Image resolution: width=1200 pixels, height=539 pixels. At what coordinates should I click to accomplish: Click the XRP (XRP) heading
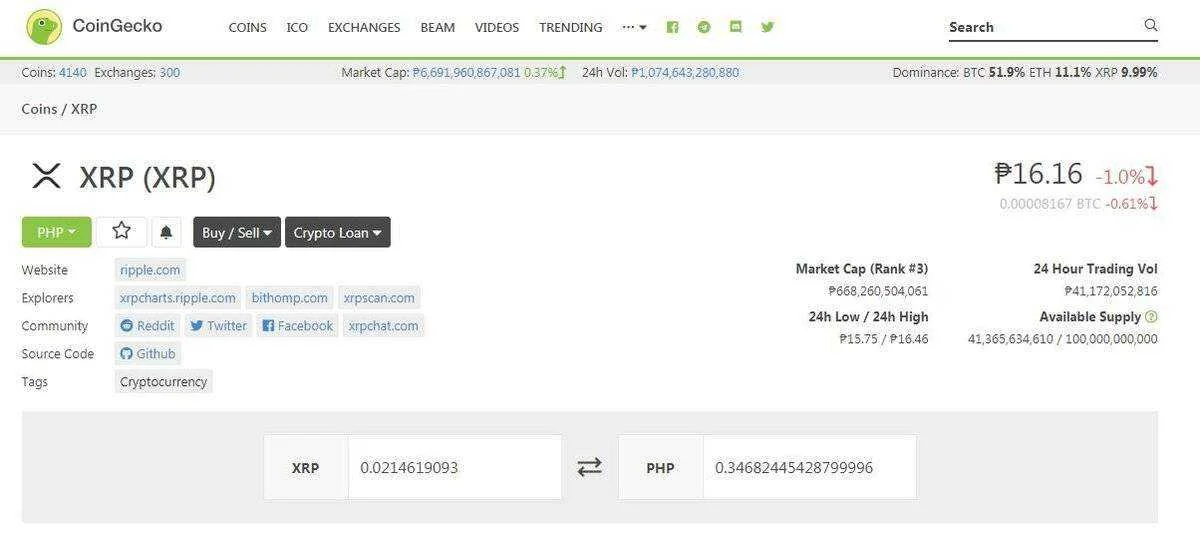click(x=148, y=178)
